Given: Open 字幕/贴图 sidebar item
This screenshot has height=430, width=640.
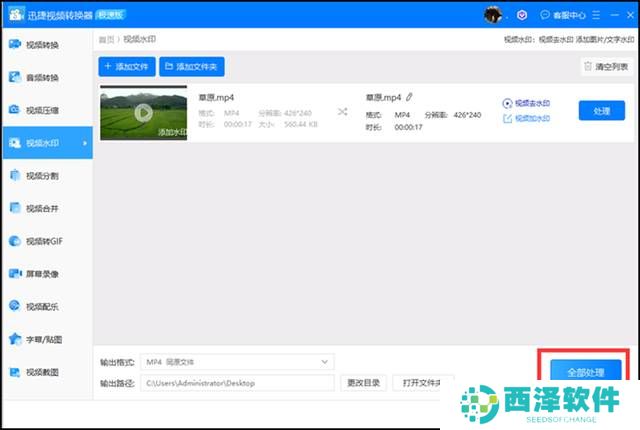Looking at the screenshot, I should 47,339.
